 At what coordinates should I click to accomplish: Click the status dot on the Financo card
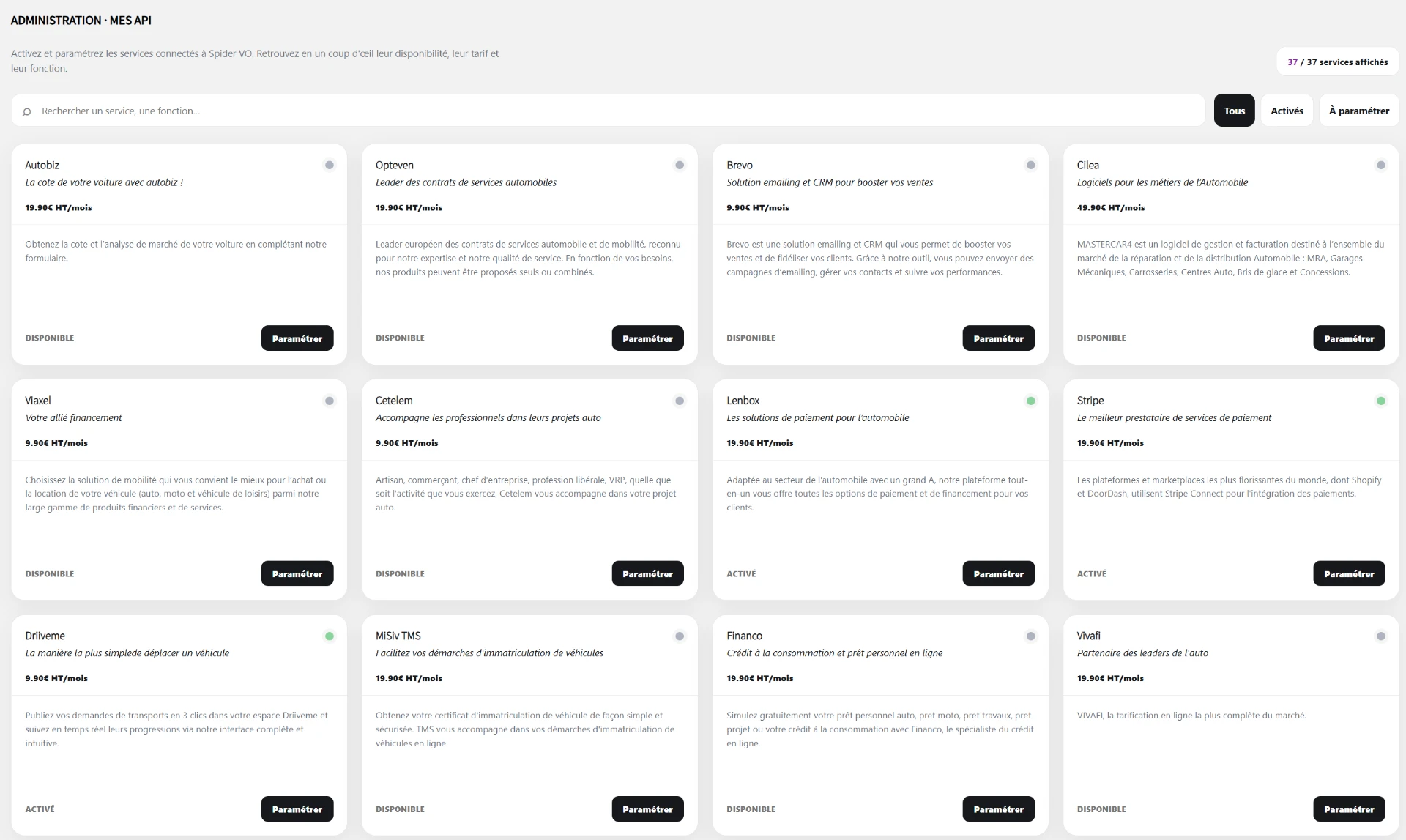(x=1031, y=636)
